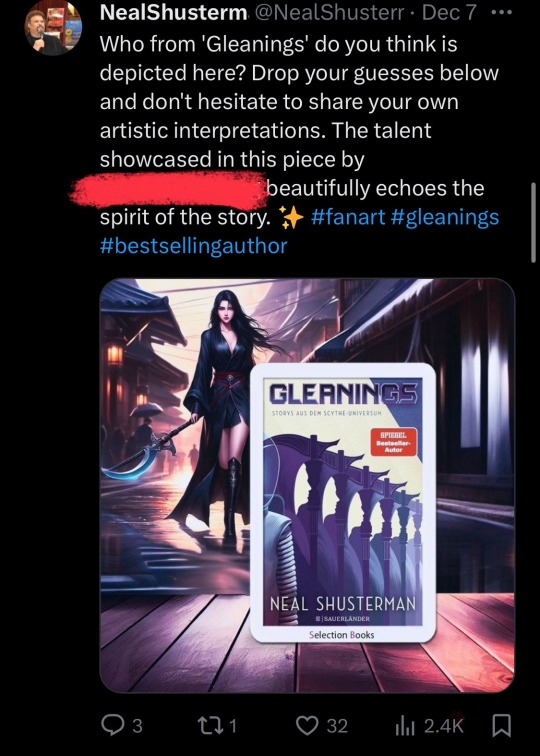Open the #bestsellingauthor hashtag
This screenshot has height=756, width=540.
[193, 246]
